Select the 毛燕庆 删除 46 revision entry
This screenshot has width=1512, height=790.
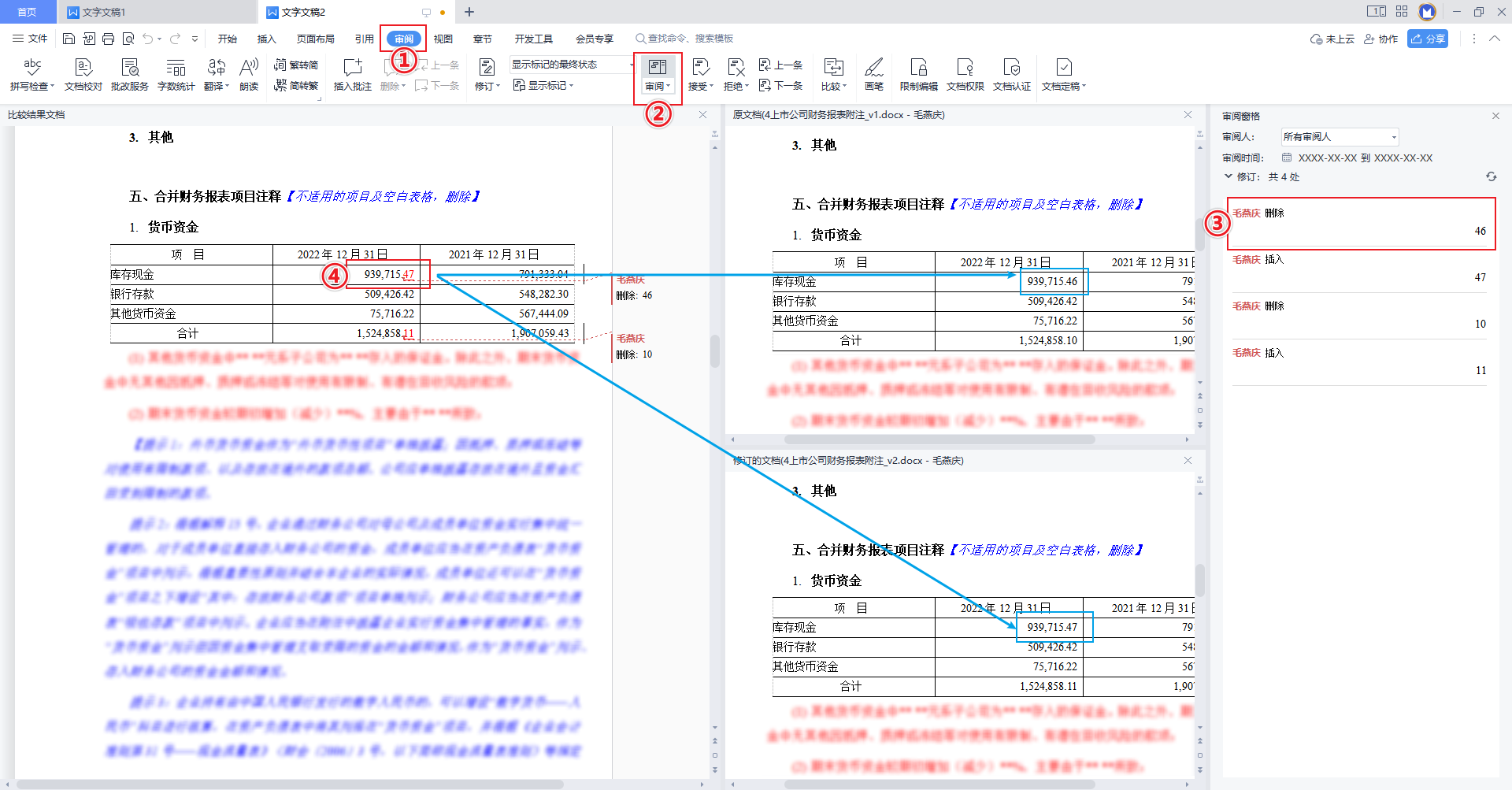[1360, 223]
